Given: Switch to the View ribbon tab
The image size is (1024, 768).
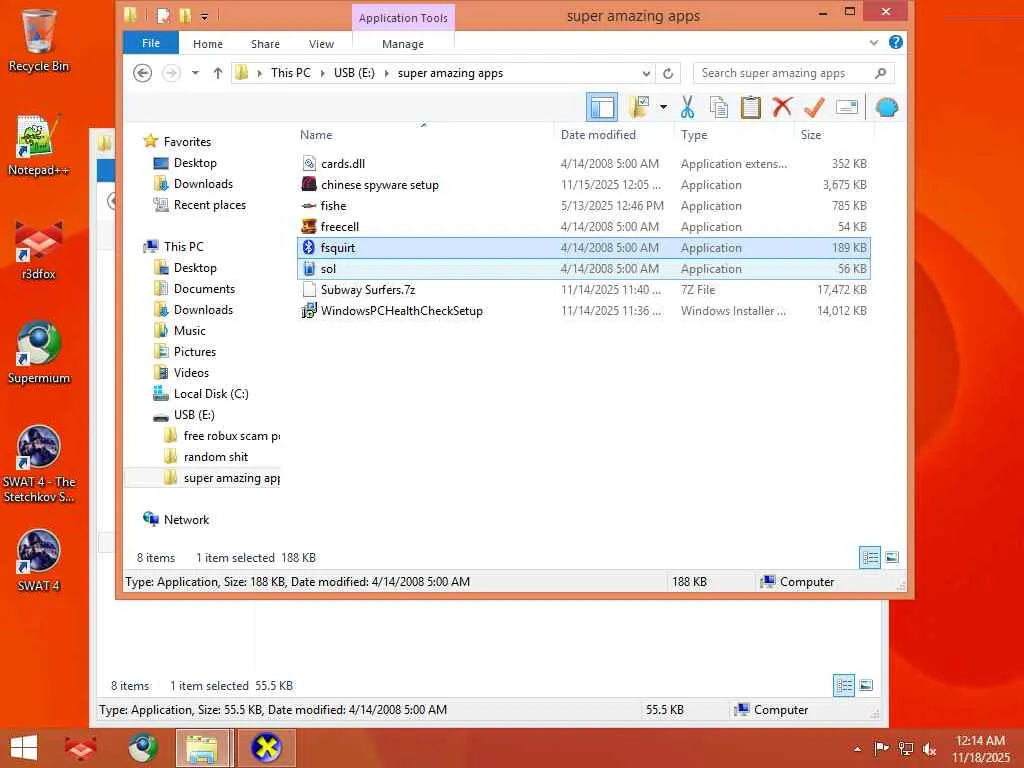Looking at the screenshot, I should pos(321,44).
